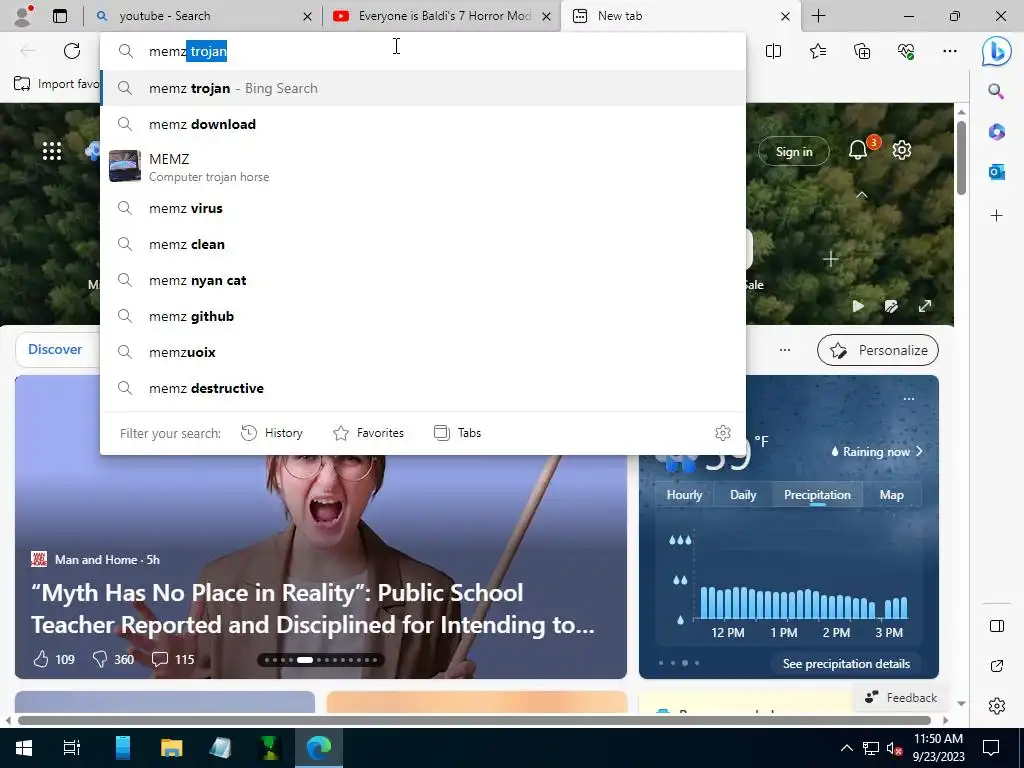Viewport: 1024px width, 768px height.
Task: Toggle sidebar layout icon
Action: [x=997, y=626]
